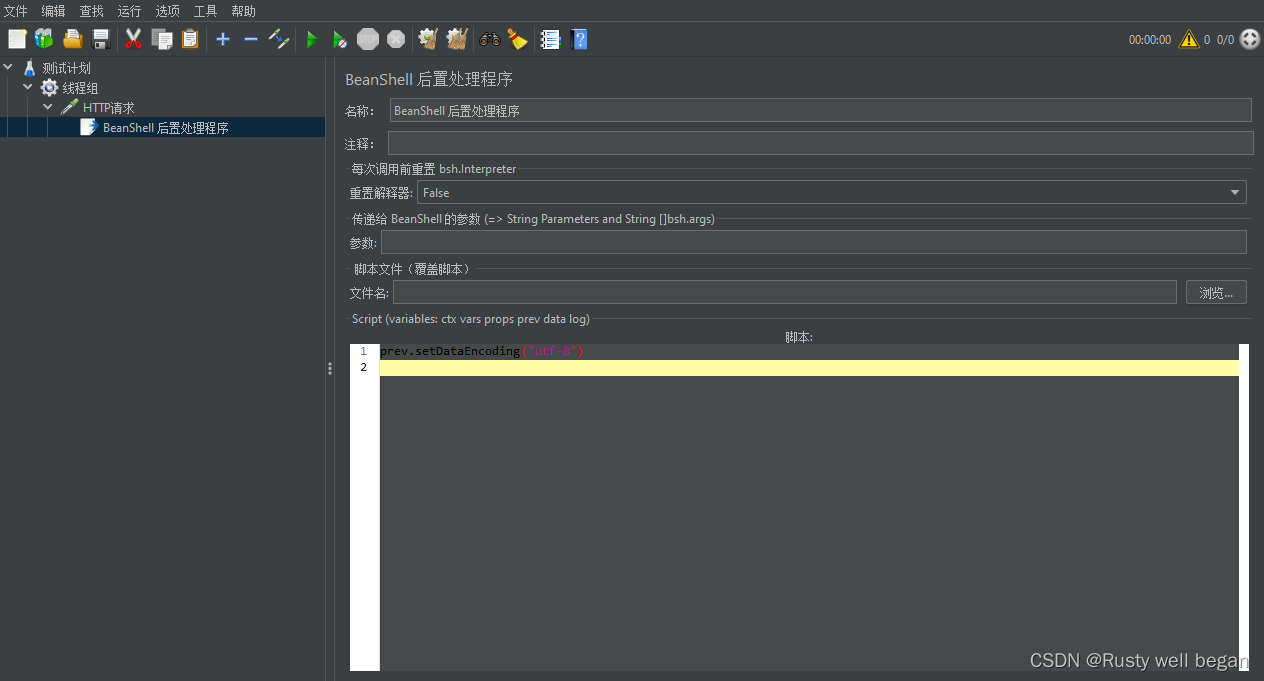This screenshot has width=1264, height=681.
Task: Open the Function Helper list icon
Action: click(x=550, y=39)
